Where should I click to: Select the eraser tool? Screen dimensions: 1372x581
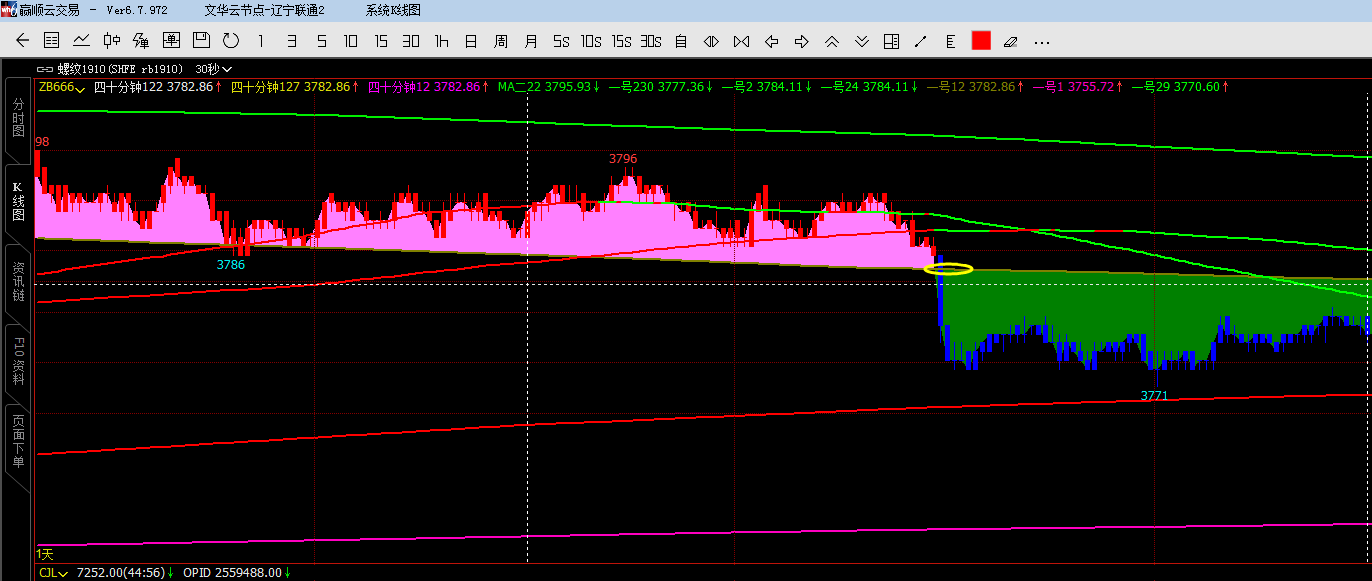pyautogui.click(x=1010, y=41)
